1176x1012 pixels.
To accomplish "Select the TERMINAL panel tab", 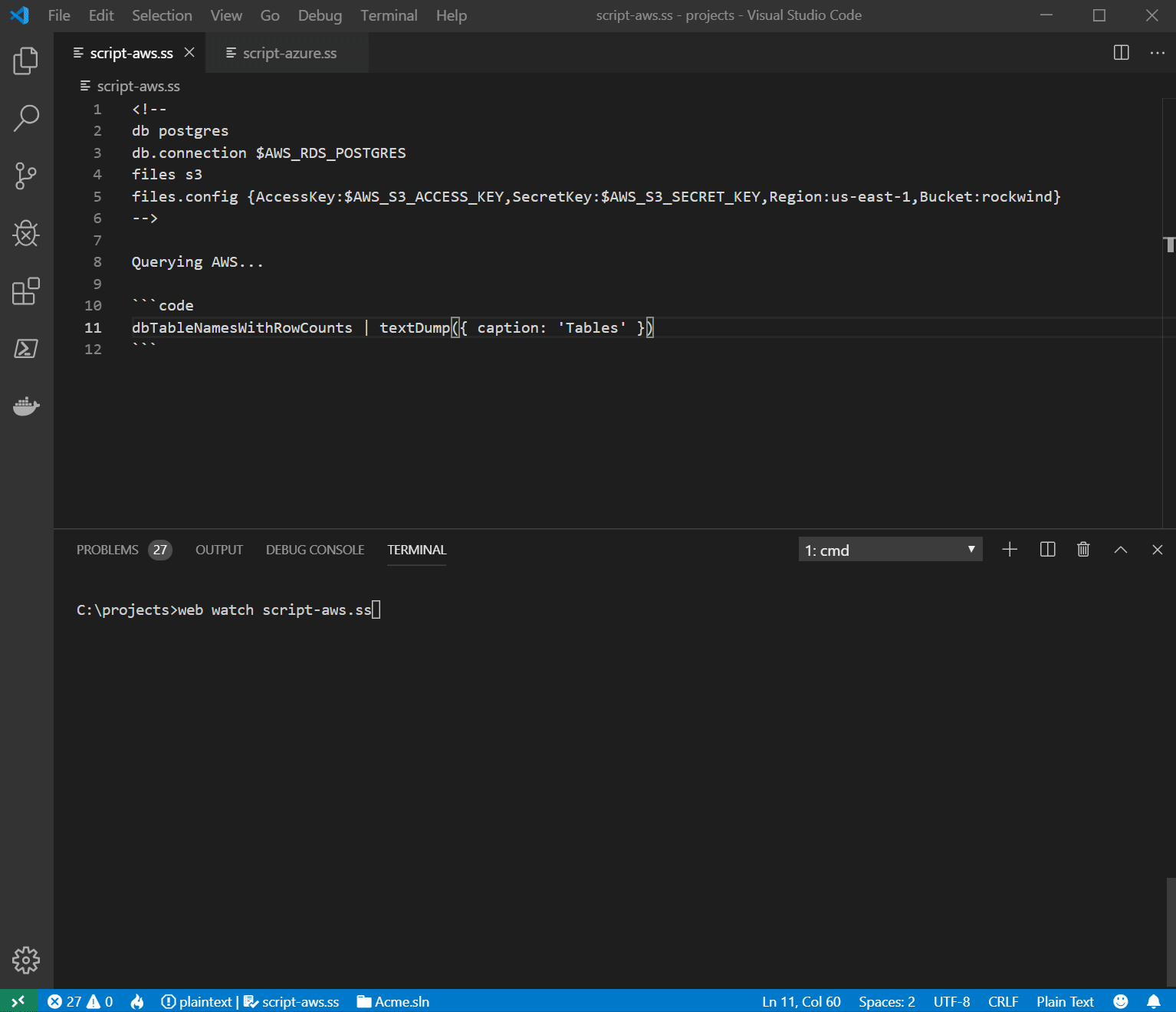I will tap(416, 550).
